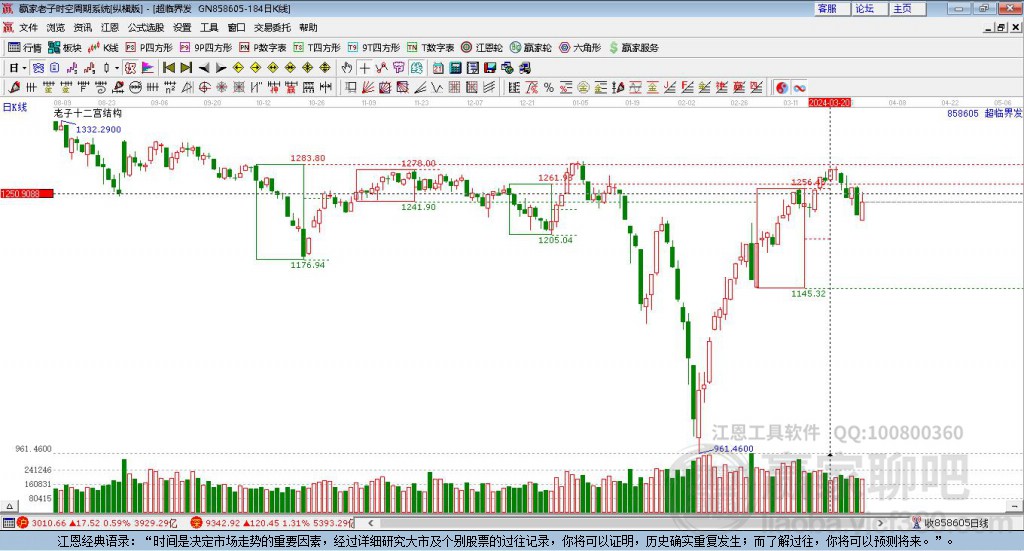1024x551 pixels.
Task: Launch the 江恩轮 Gann wheel
Action: tap(482, 48)
